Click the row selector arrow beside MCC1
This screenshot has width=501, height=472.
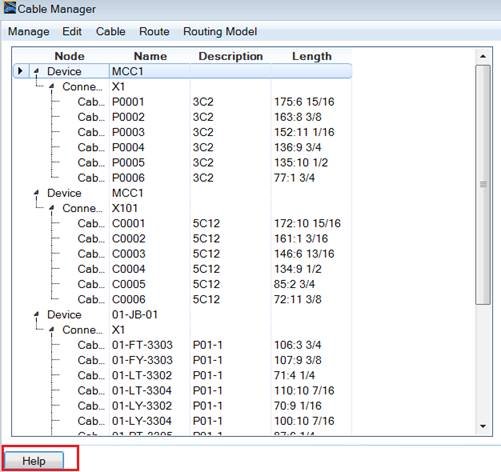point(20,71)
